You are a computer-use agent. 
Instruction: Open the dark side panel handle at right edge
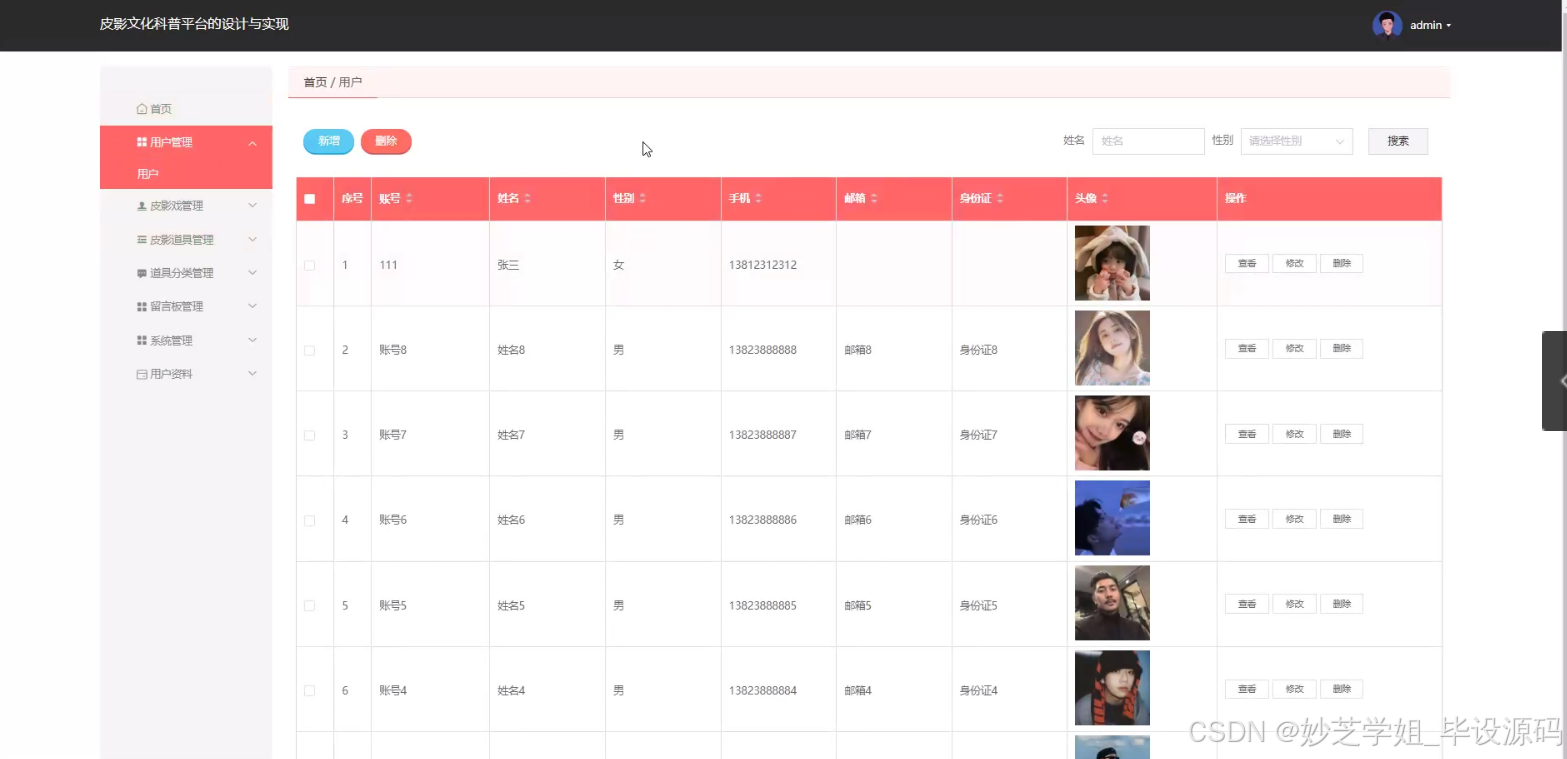click(1555, 381)
